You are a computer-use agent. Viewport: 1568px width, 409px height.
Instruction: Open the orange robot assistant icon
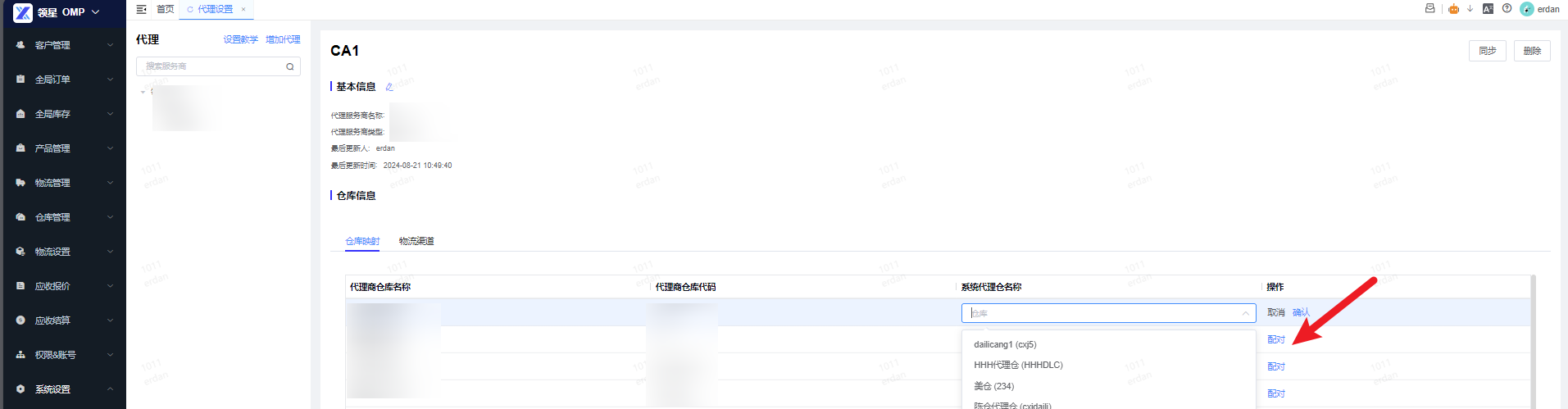tap(1453, 9)
